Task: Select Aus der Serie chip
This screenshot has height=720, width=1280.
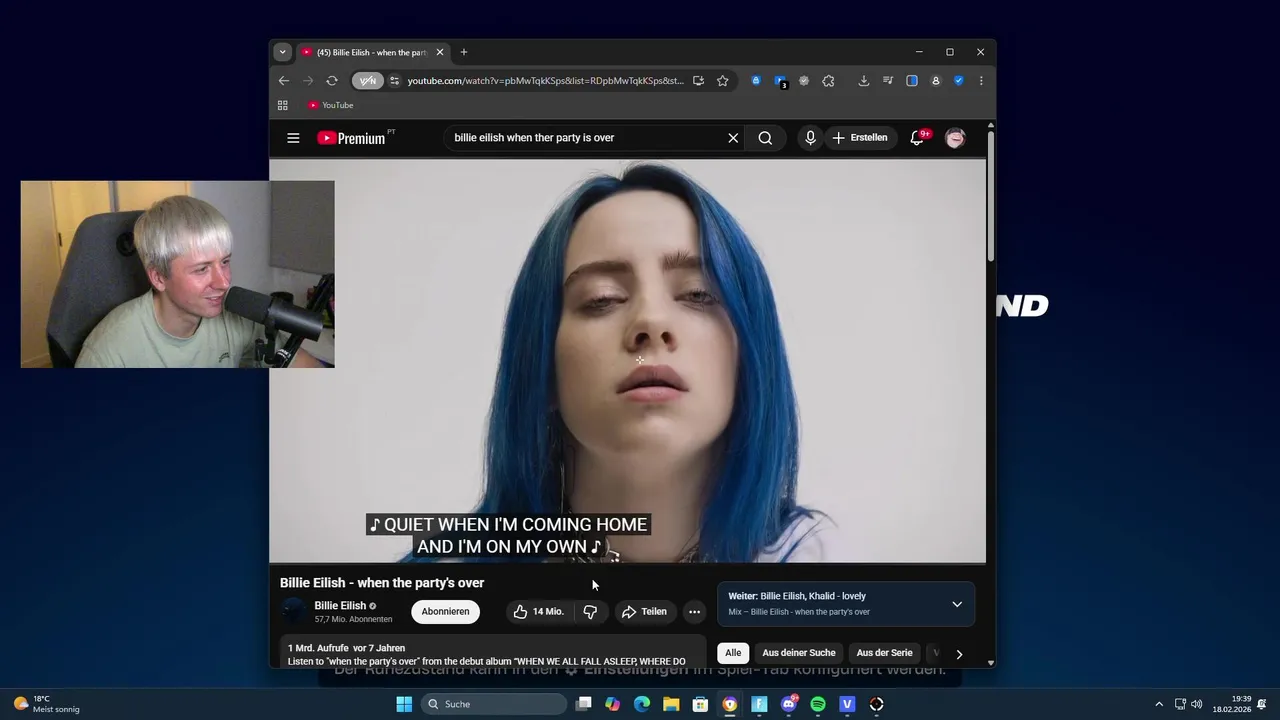Action: point(885,653)
